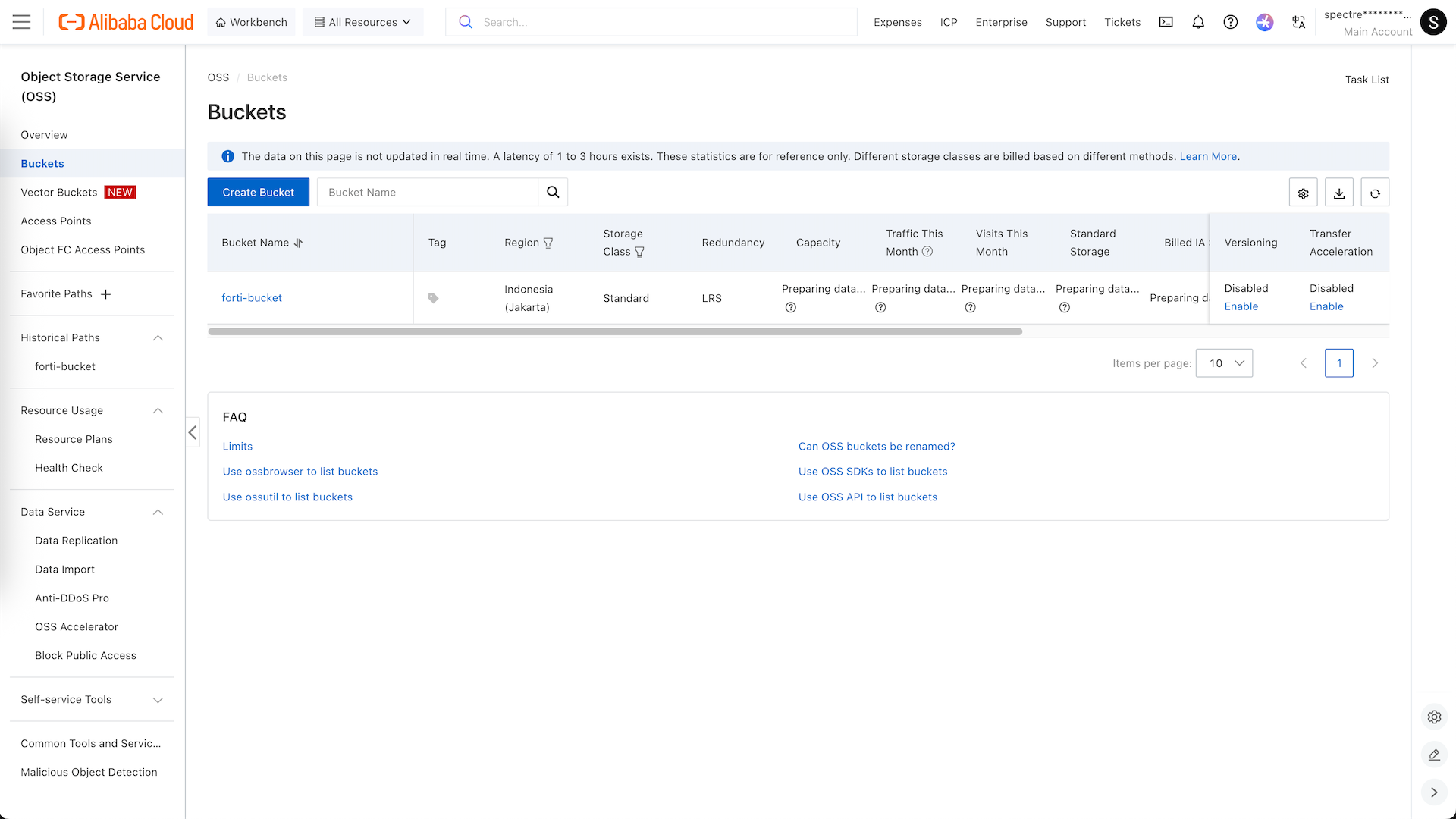This screenshot has height=819, width=1456.
Task: Enable Transfer Acceleration for forti-bucket
Action: click(x=1326, y=306)
